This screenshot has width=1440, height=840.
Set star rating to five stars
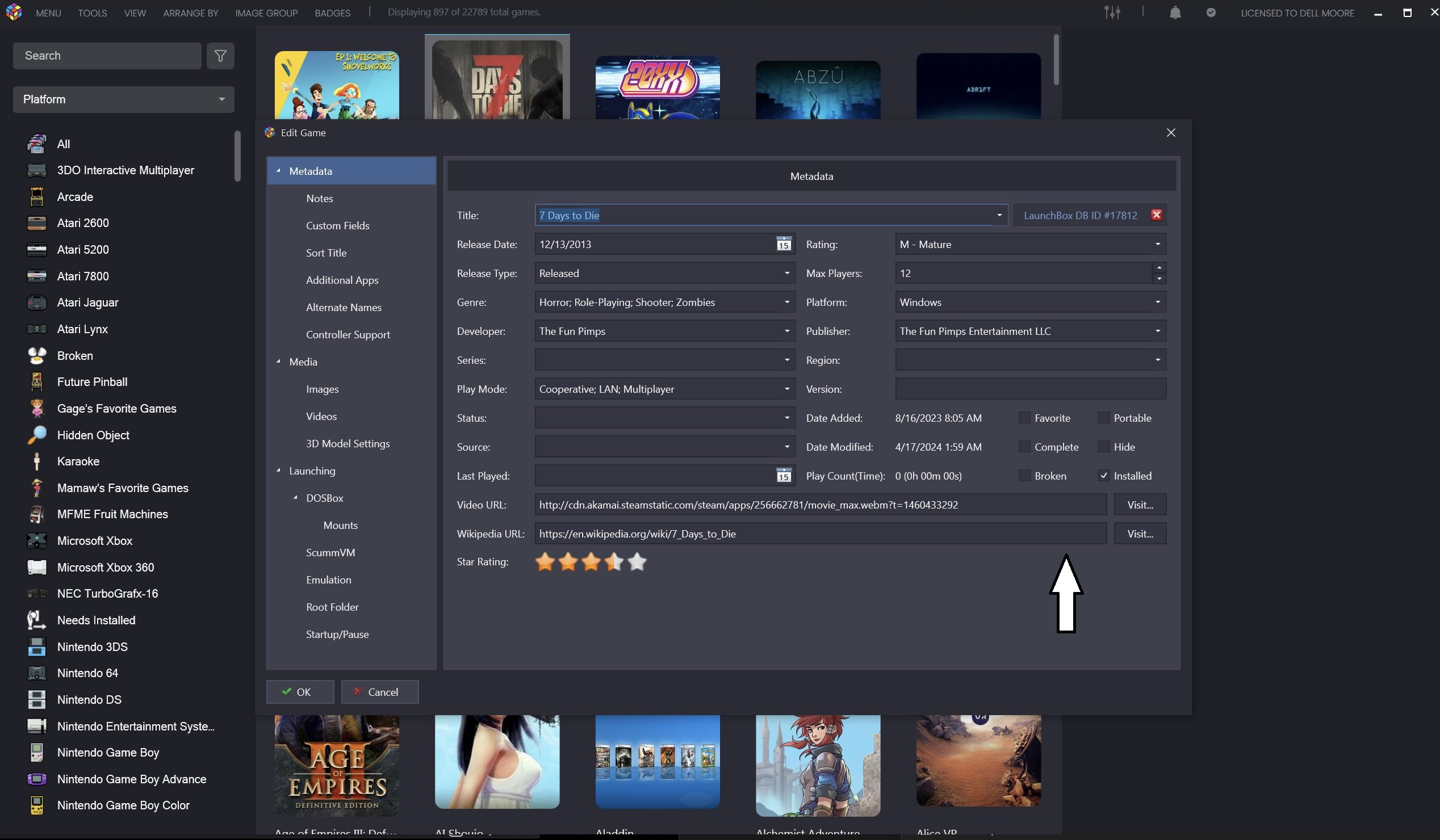637,561
